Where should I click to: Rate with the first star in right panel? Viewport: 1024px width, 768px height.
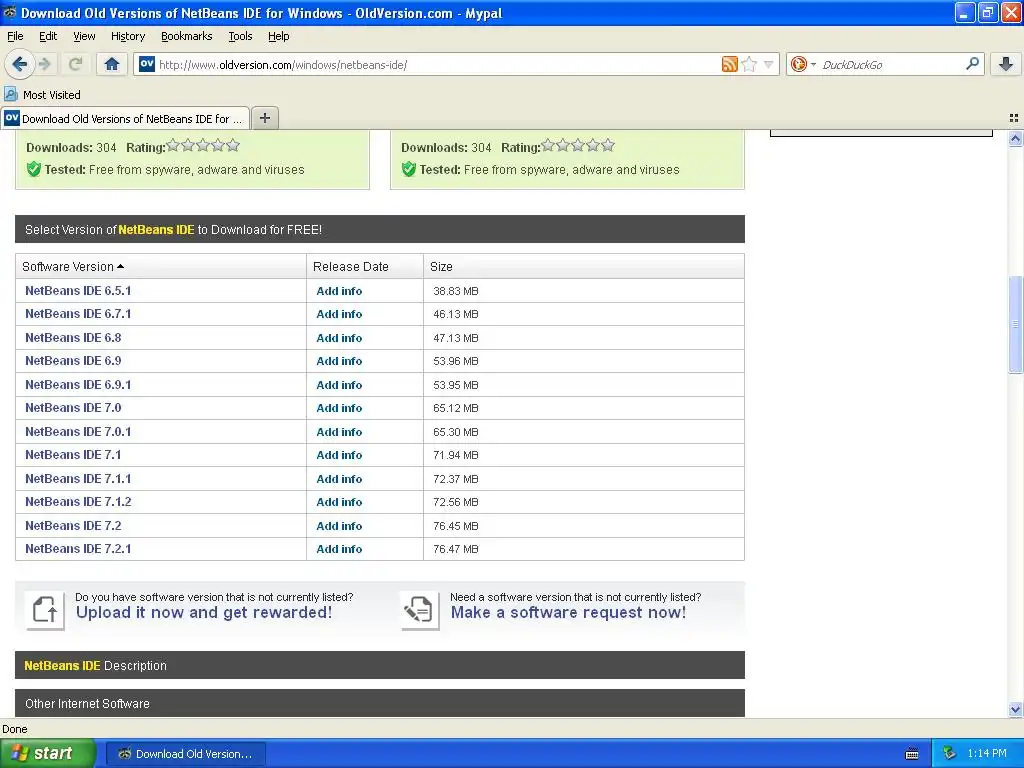click(548, 146)
